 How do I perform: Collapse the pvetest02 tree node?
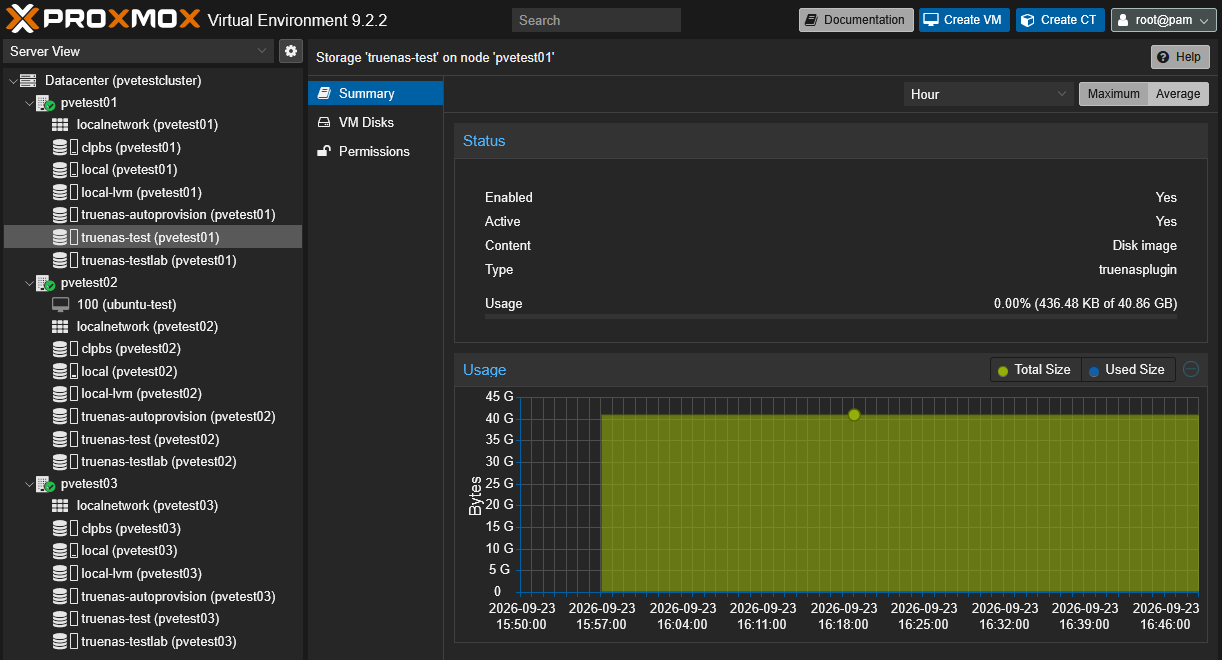tap(28, 283)
